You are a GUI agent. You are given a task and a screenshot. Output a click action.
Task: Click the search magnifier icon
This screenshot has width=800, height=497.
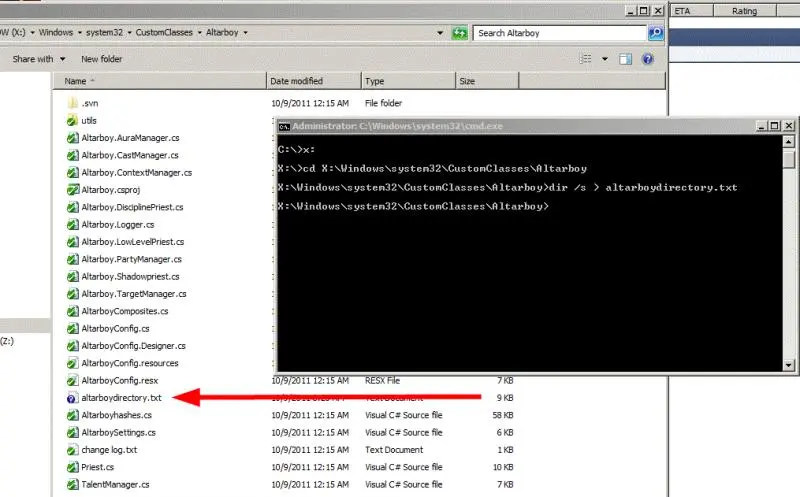click(x=656, y=33)
